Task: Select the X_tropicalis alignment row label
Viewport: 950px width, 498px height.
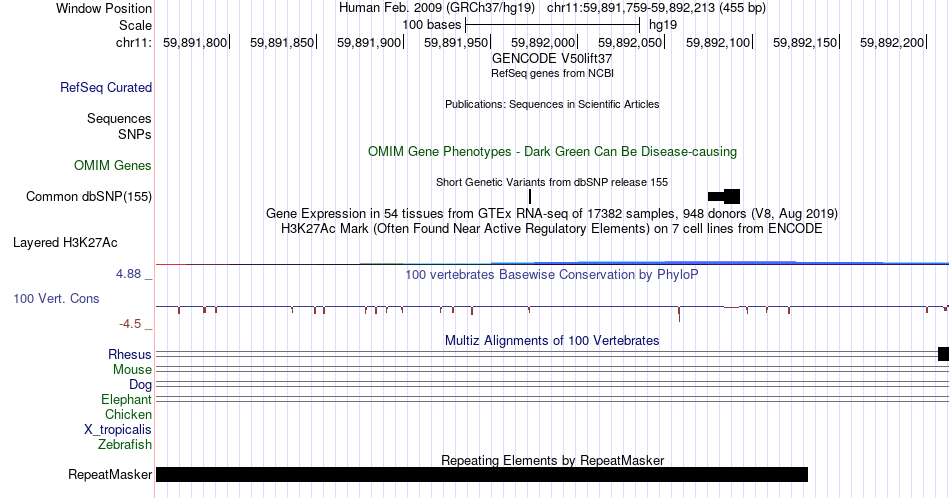Action: (x=118, y=430)
